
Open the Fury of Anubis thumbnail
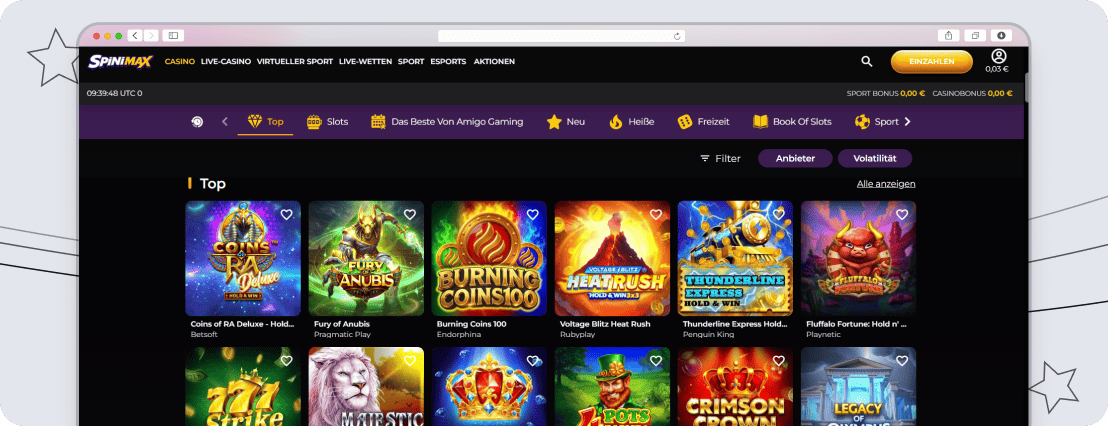366,258
